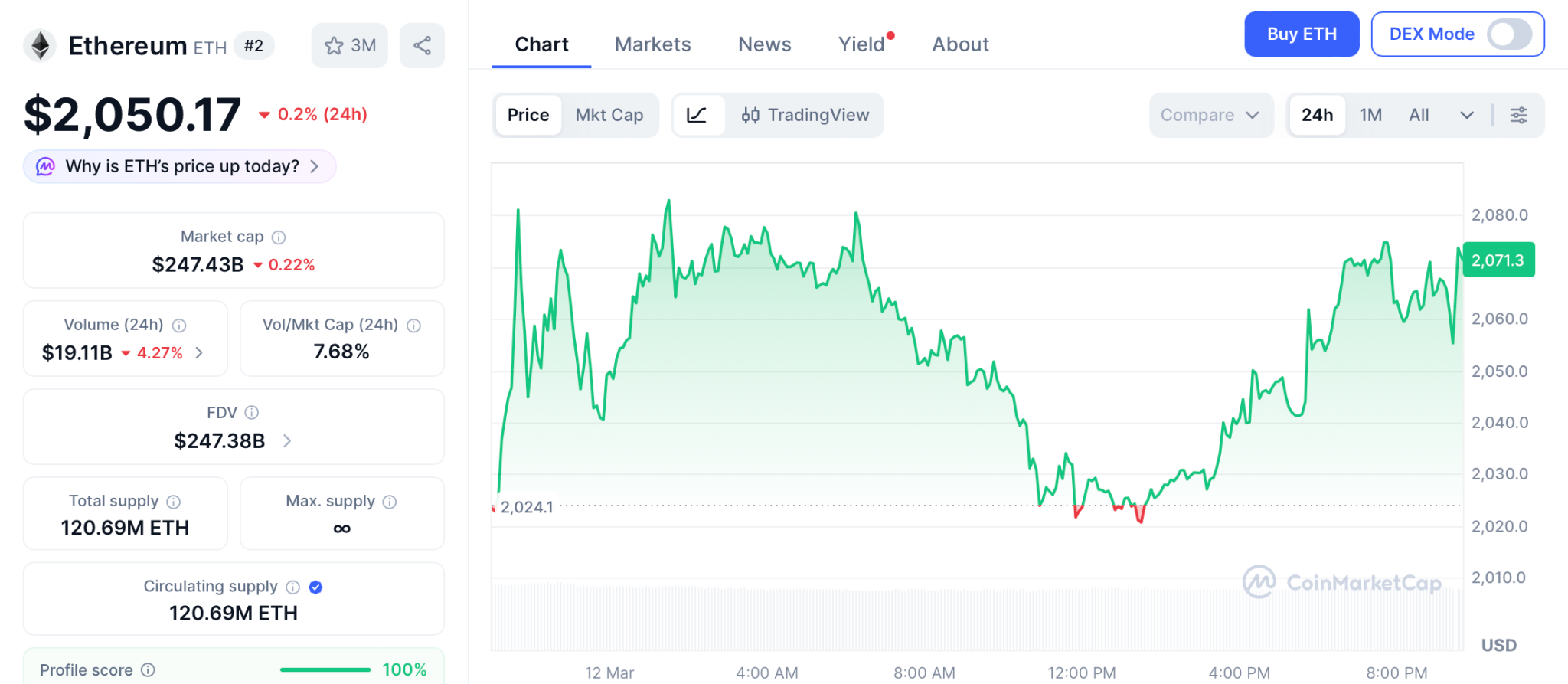Click the Circulating supply verified badge

click(x=315, y=587)
